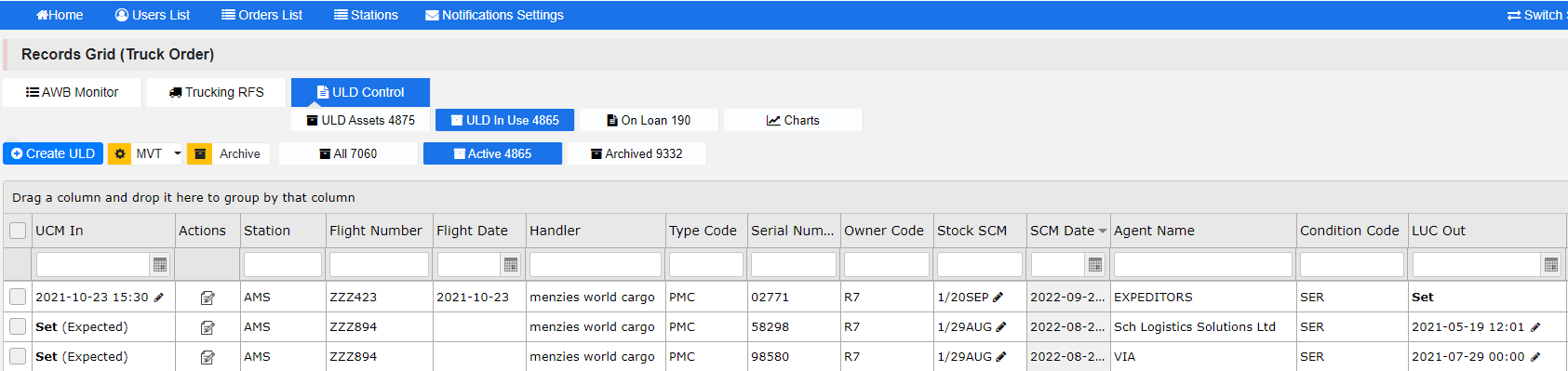Open Flight Date calendar filter icon
Image resolution: width=1568 pixels, height=371 pixels.
(x=510, y=265)
